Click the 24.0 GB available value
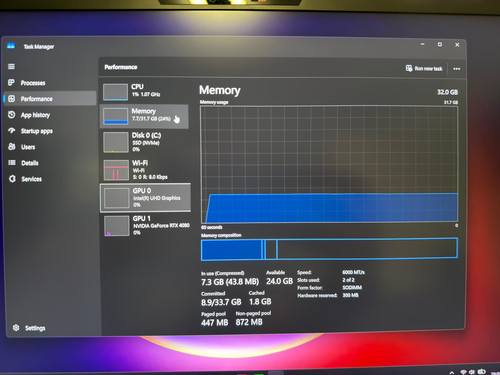This screenshot has width=500, height=375. [x=279, y=281]
